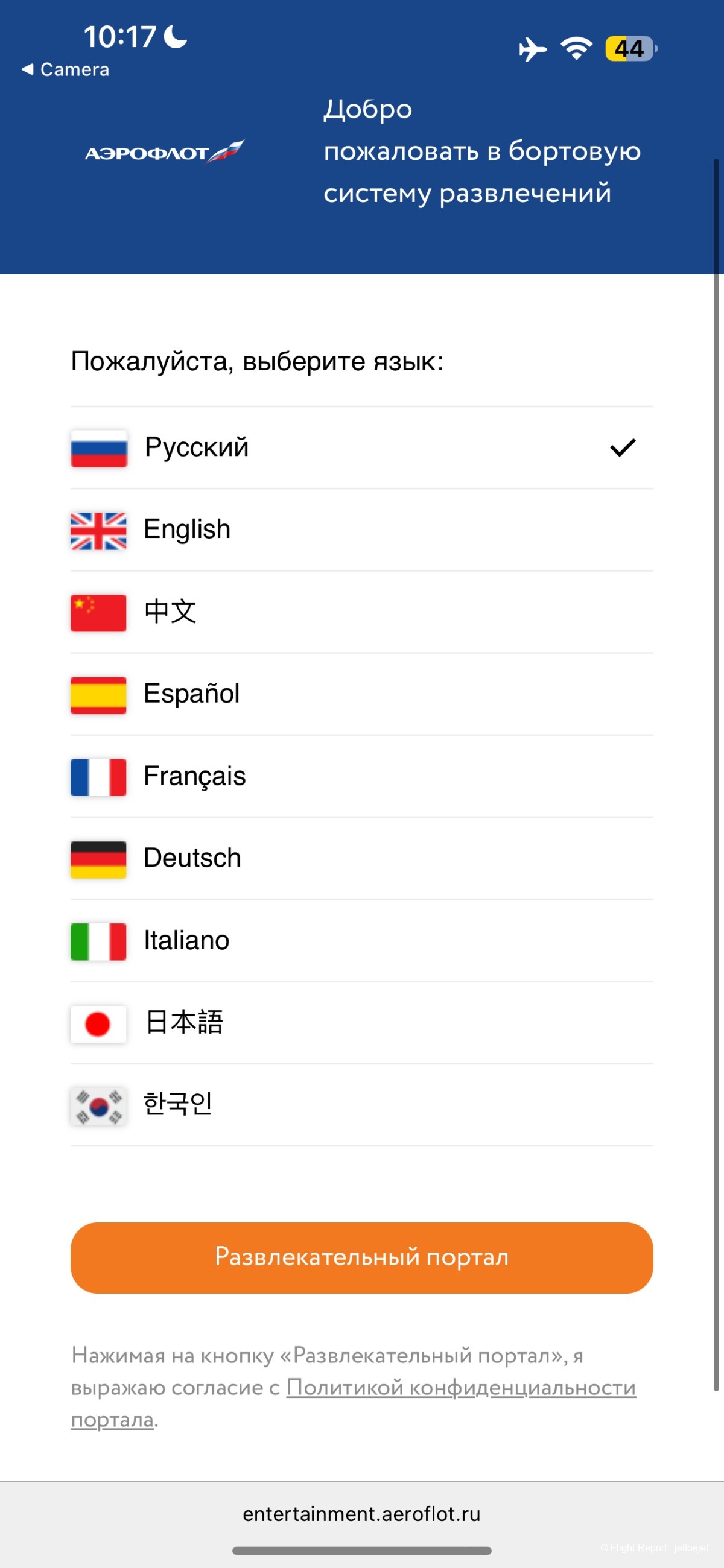Tap the Russian flag icon
The image size is (724, 1568).
98,449
